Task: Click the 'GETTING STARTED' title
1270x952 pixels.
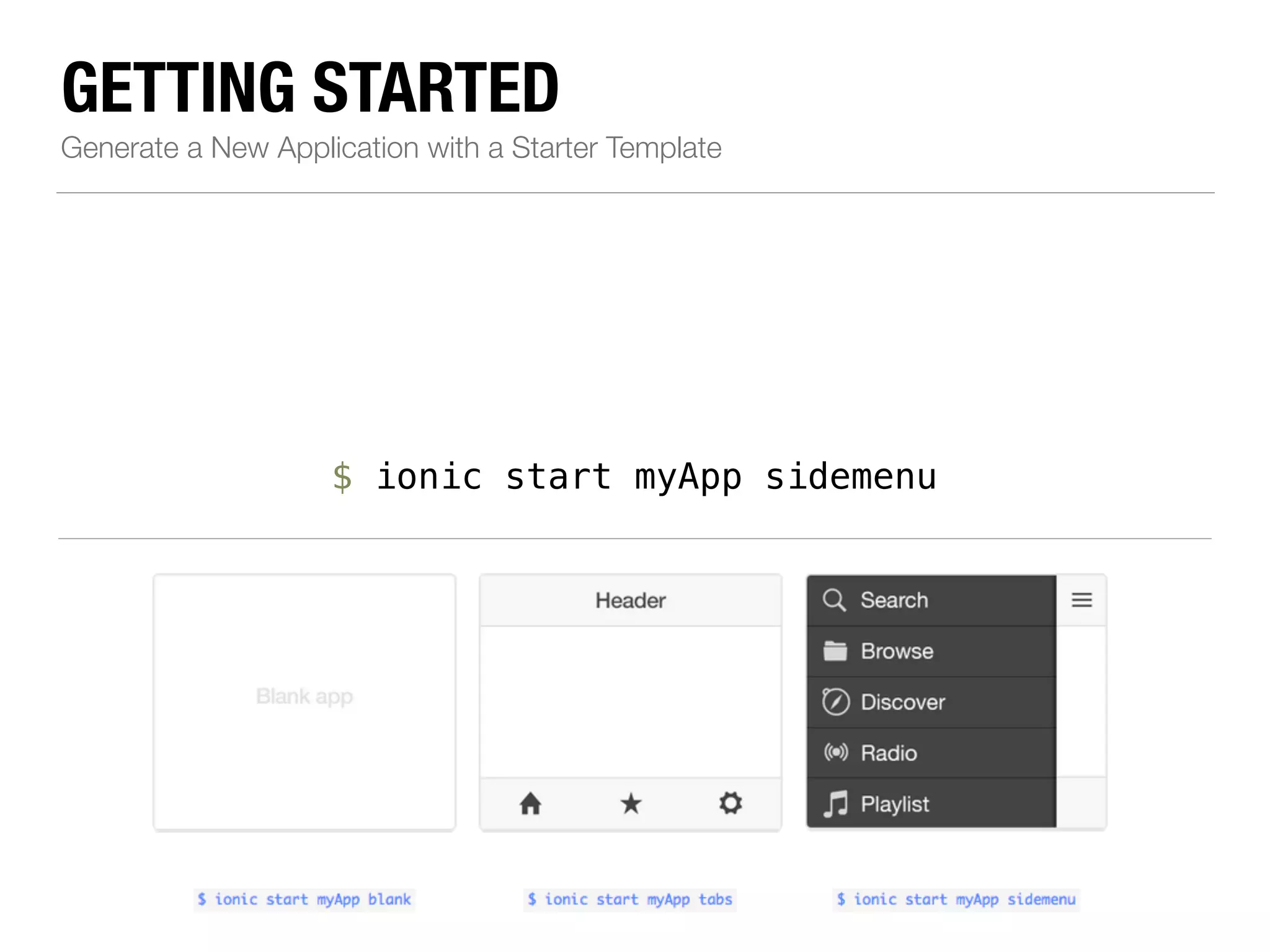Action: pos(311,87)
